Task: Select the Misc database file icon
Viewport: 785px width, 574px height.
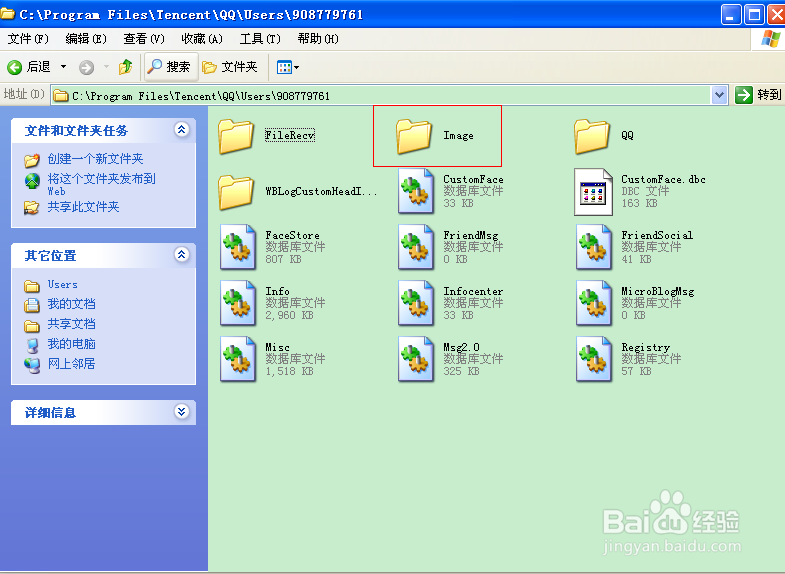Action: (238, 359)
